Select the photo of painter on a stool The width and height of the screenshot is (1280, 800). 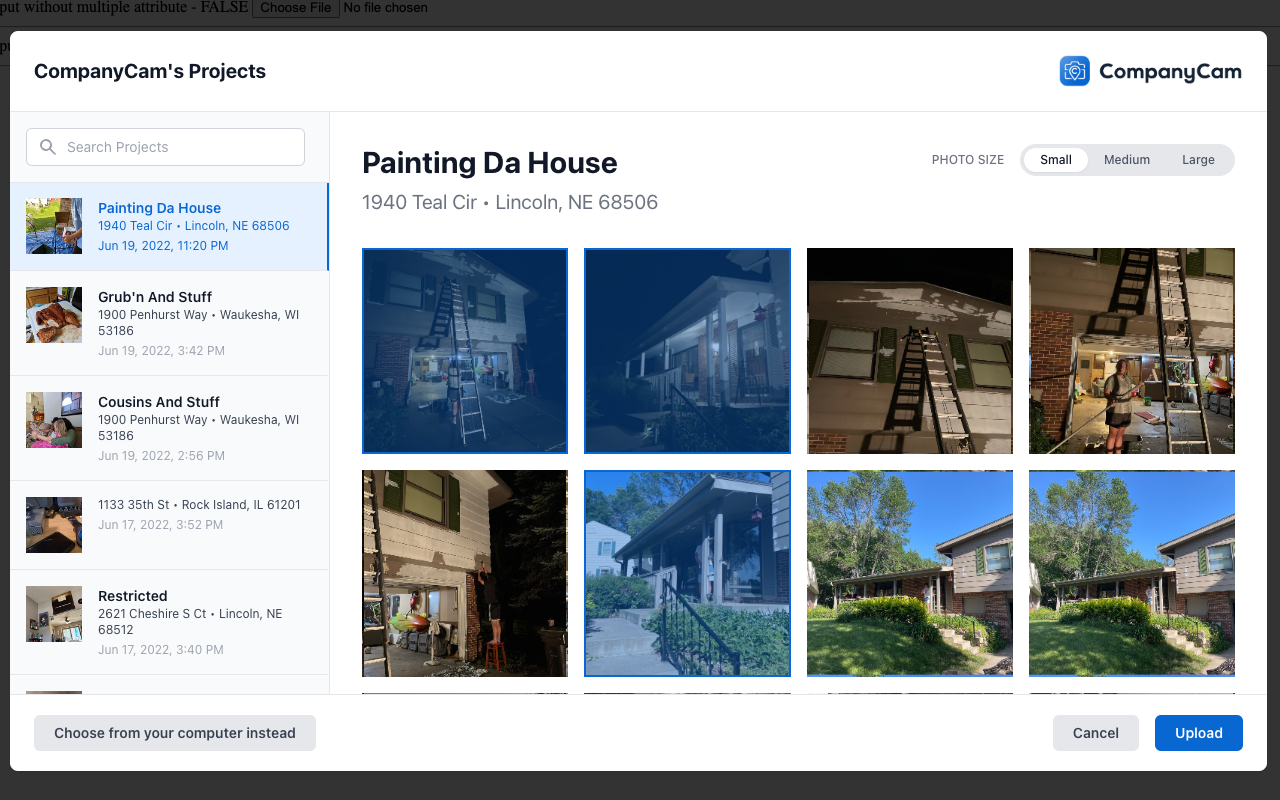tap(464, 573)
